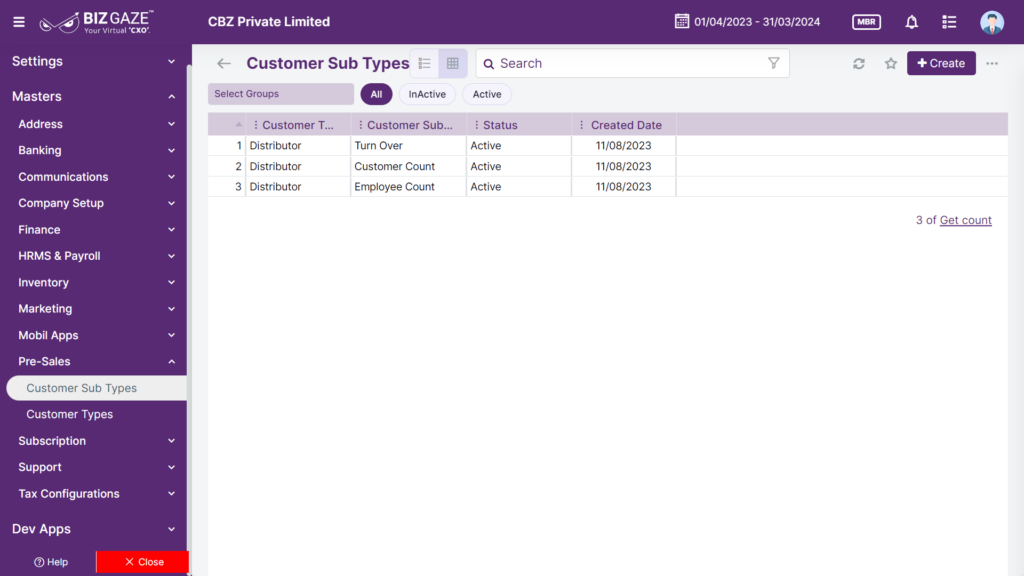Create a new customer sub type
The height and width of the screenshot is (576, 1024).
click(x=940, y=63)
